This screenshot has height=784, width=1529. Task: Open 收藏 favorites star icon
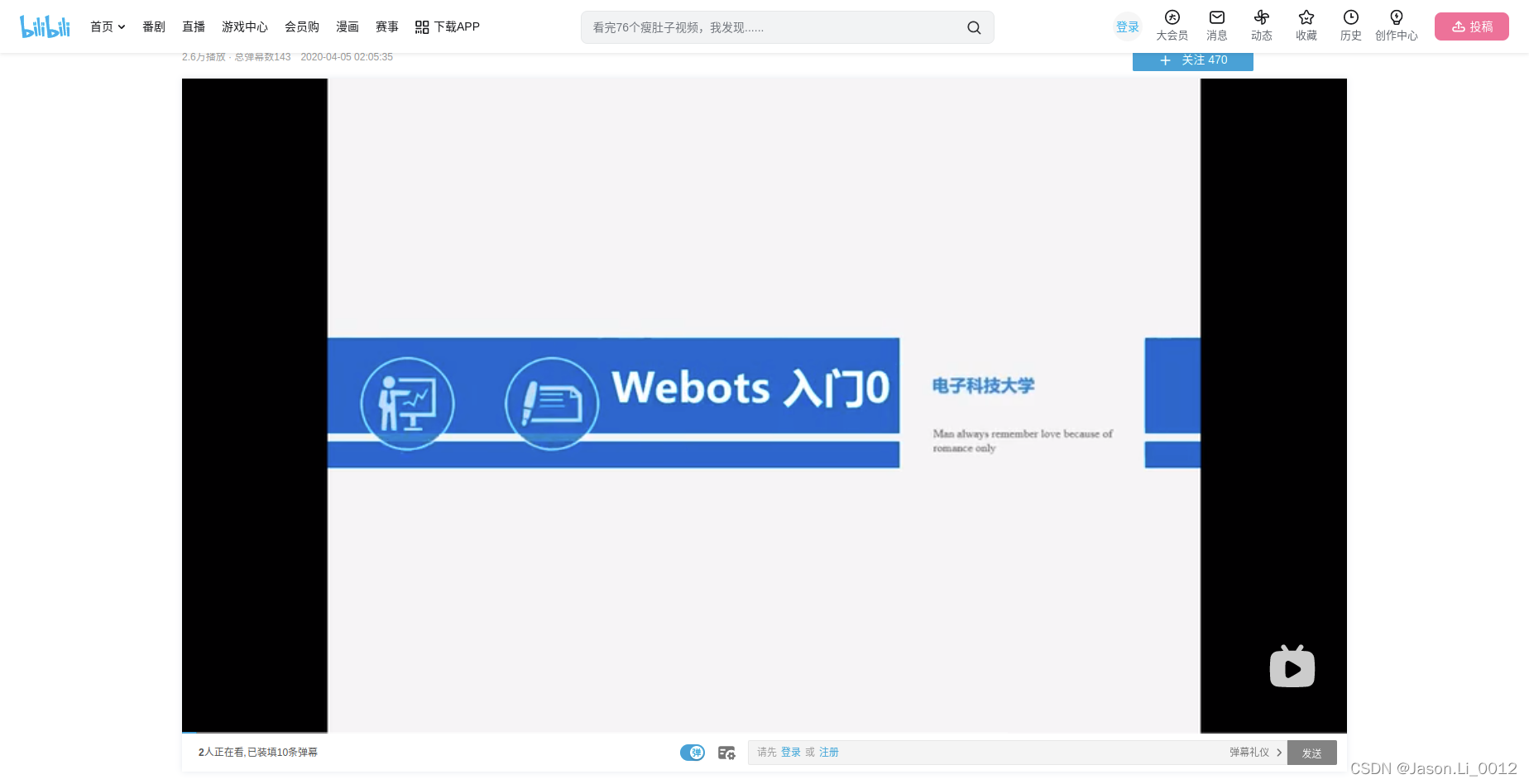pos(1306,26)
